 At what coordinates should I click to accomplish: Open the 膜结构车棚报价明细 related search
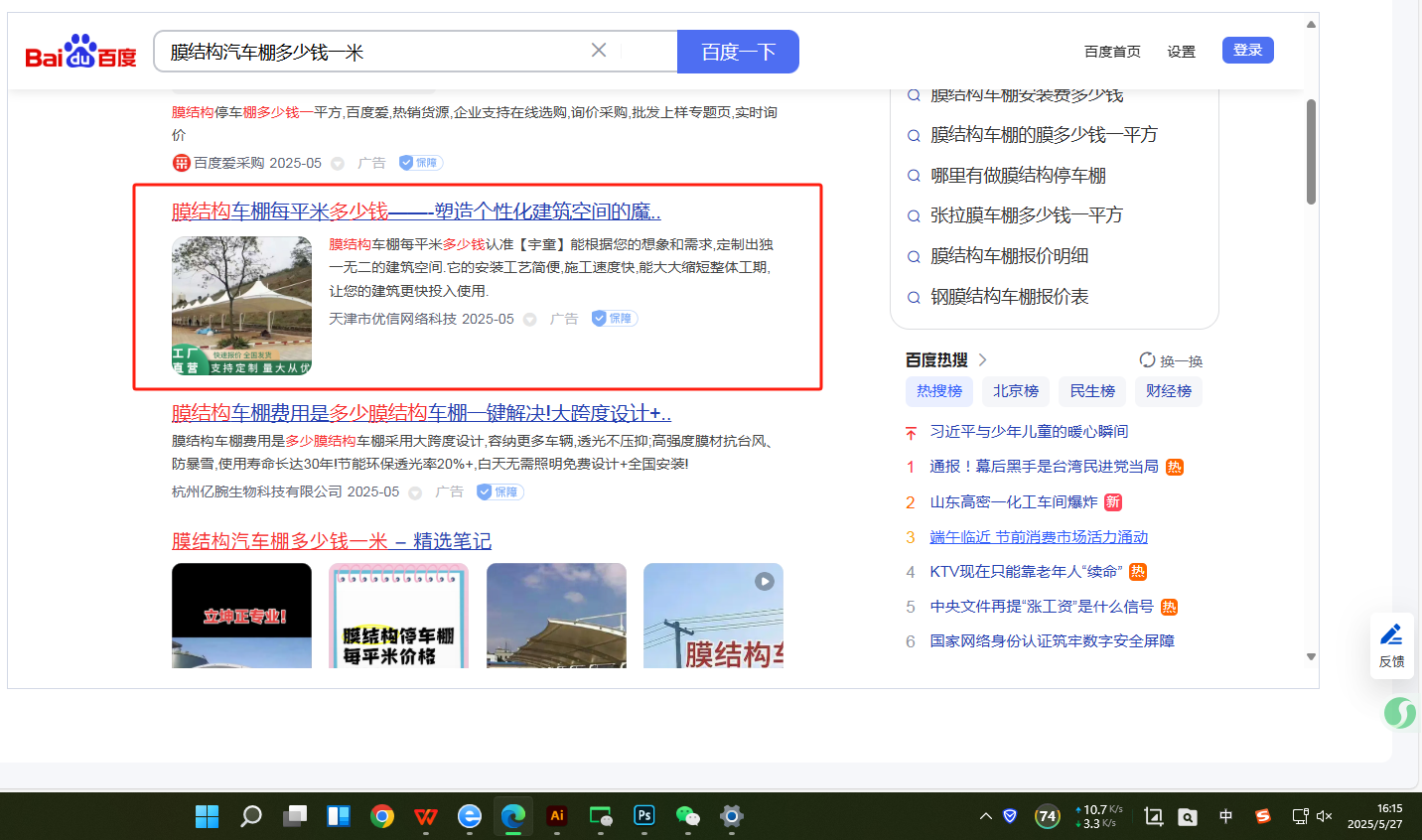(1009, 256)
